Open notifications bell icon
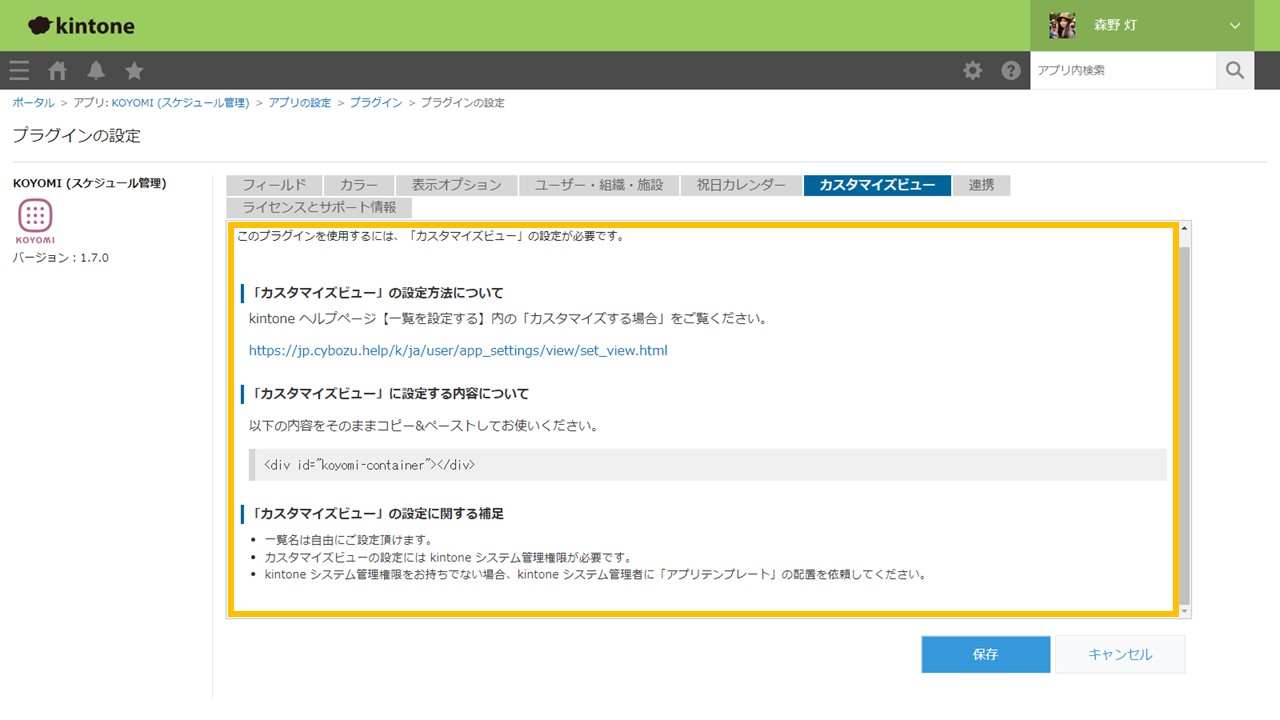The width and height of the screenshot is (1280, 720). (96, 70)
